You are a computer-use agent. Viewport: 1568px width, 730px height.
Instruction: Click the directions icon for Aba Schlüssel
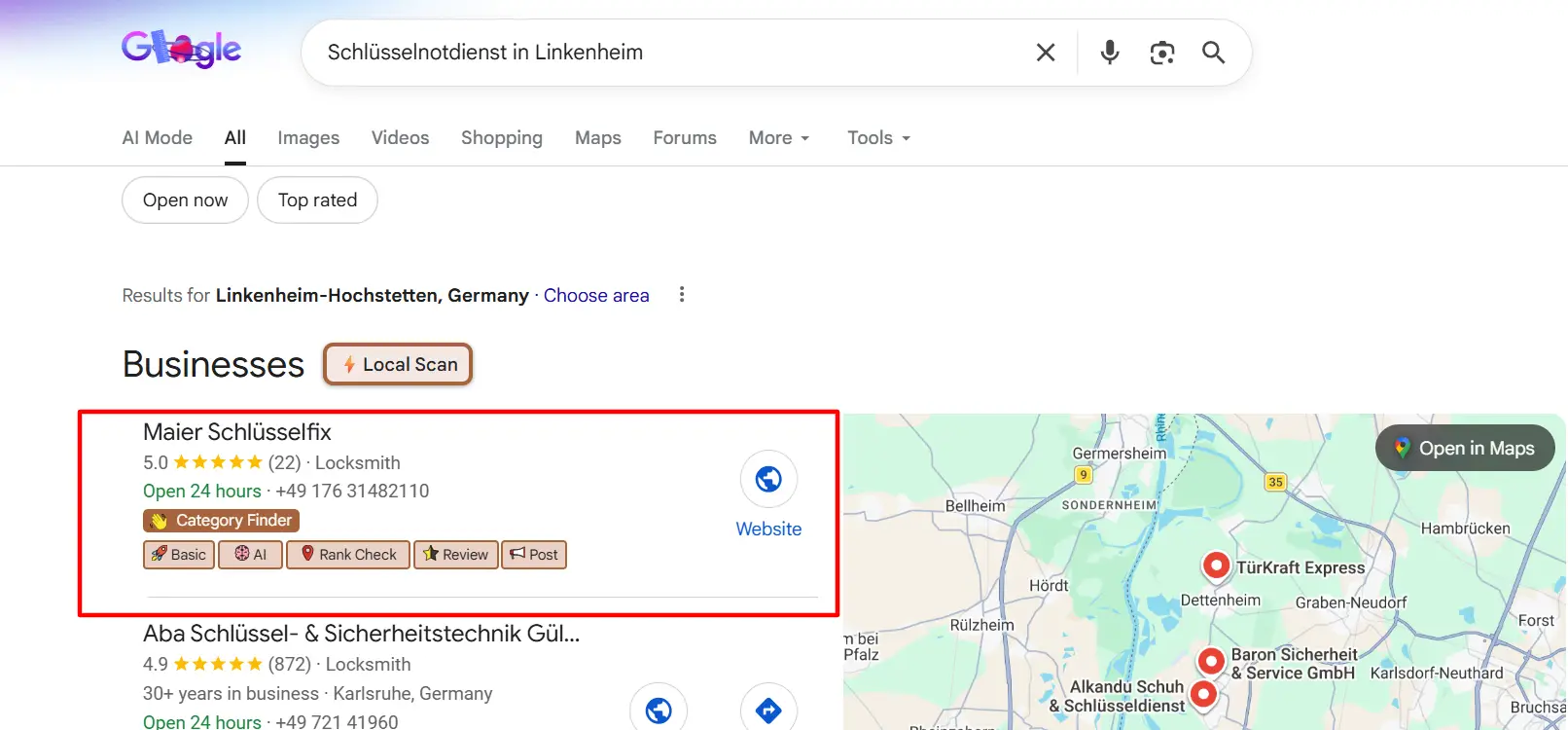tap(768, 711)
